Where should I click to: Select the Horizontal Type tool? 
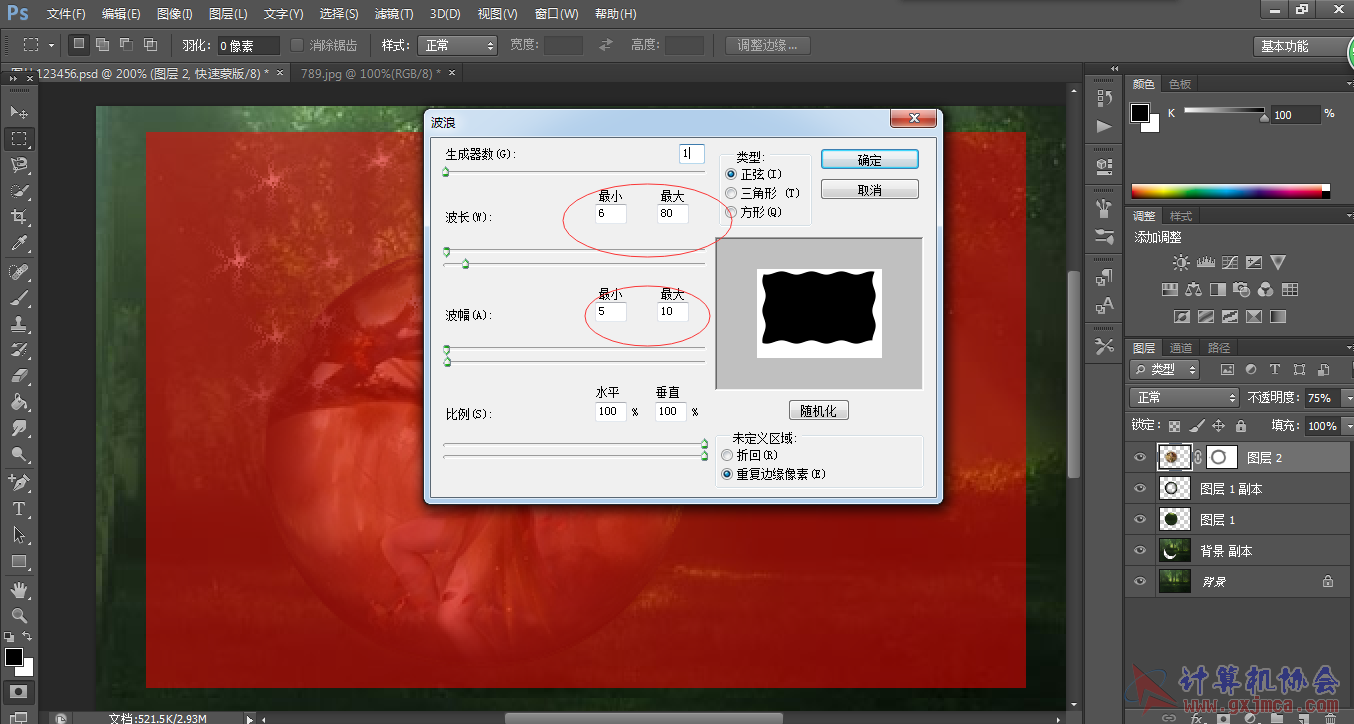click(x=19, y=509)
